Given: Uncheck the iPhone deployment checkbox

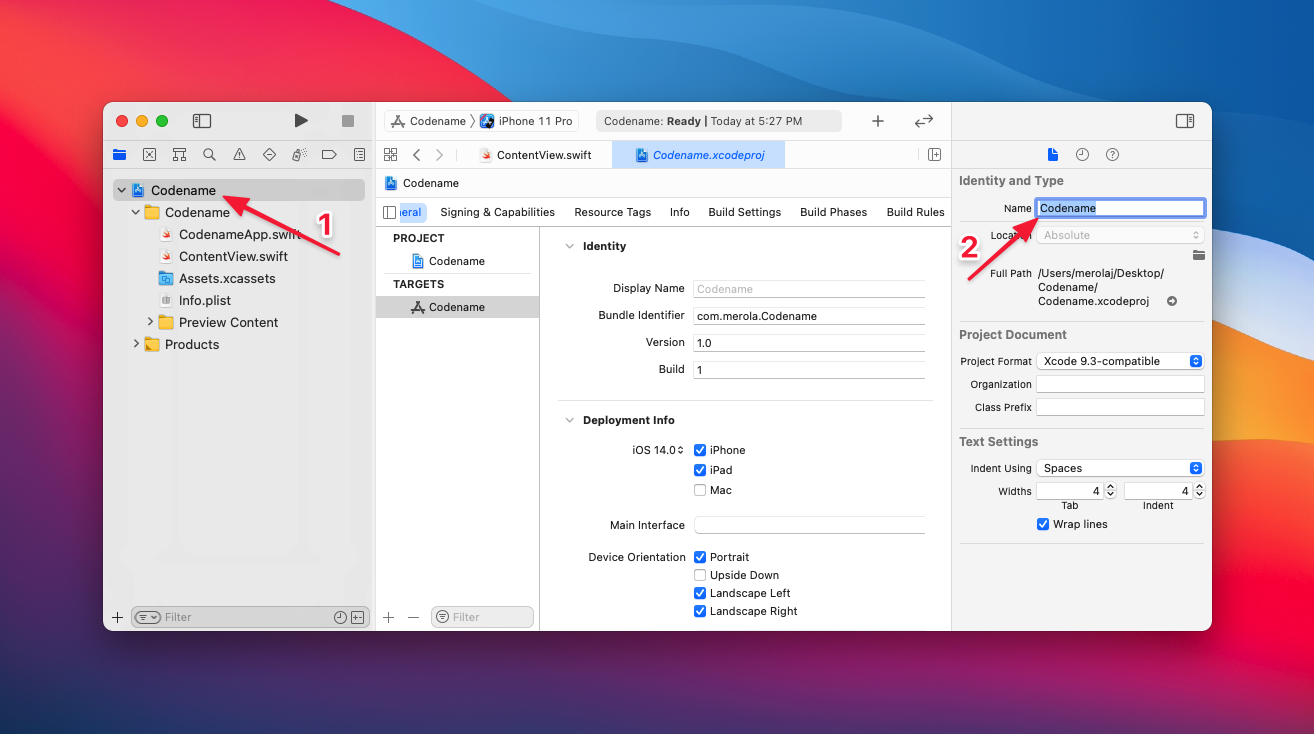Looking at the screenshot, I should tap(700, 450).
